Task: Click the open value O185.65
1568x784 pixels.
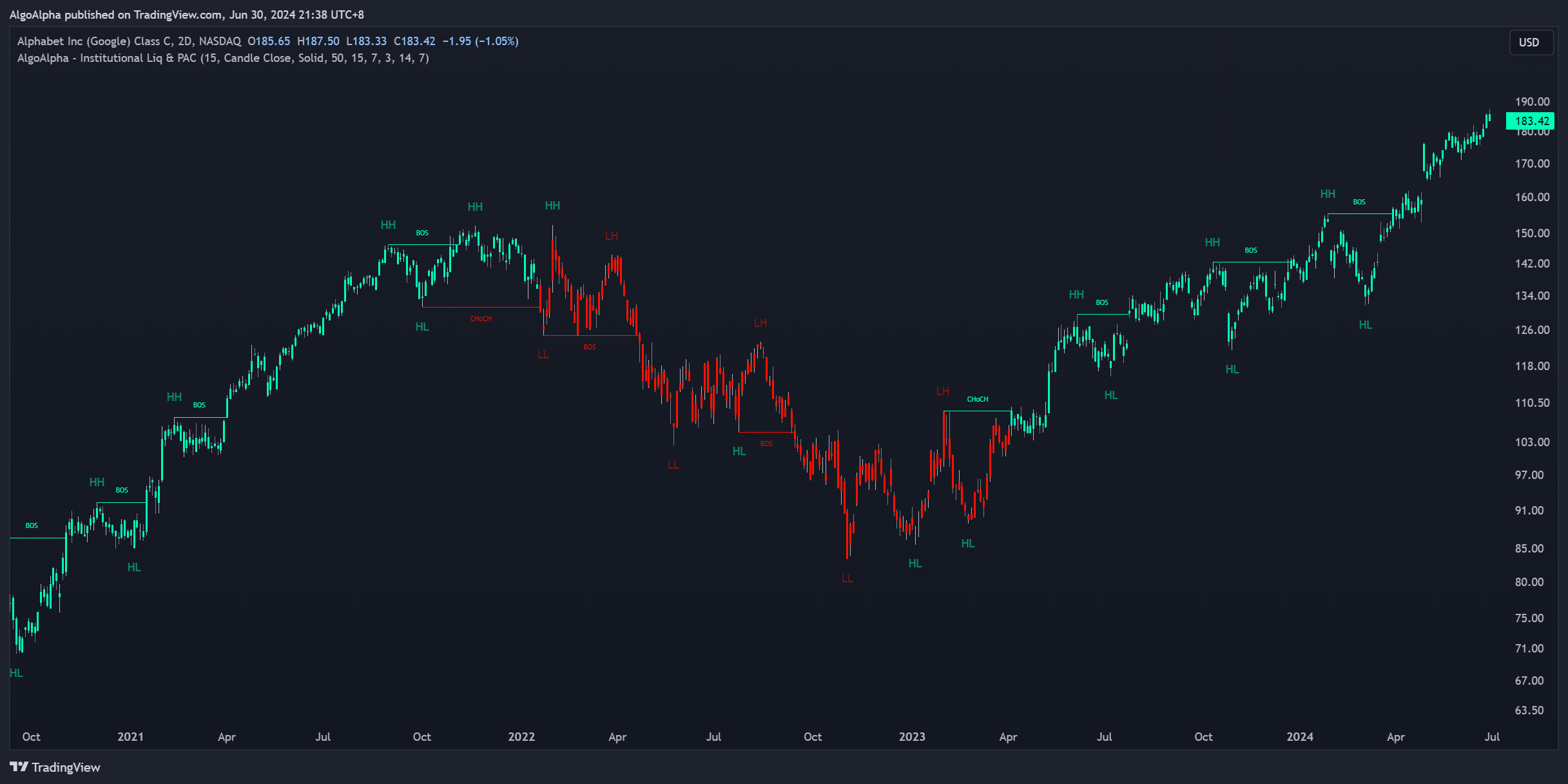Action: [269, 41]
